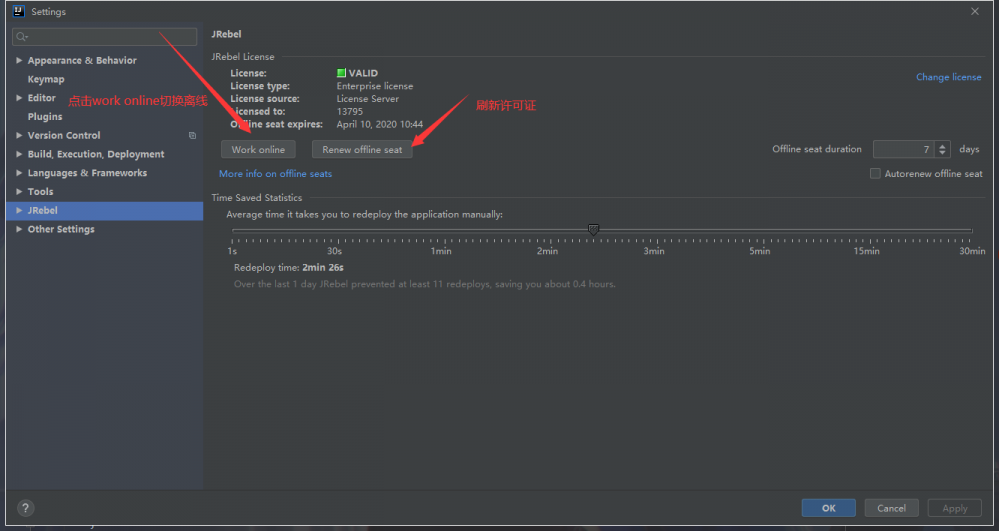Click the "Time Saved Statistics" section header
This screenshot has height=531, width=999.
tap(257, 198)
